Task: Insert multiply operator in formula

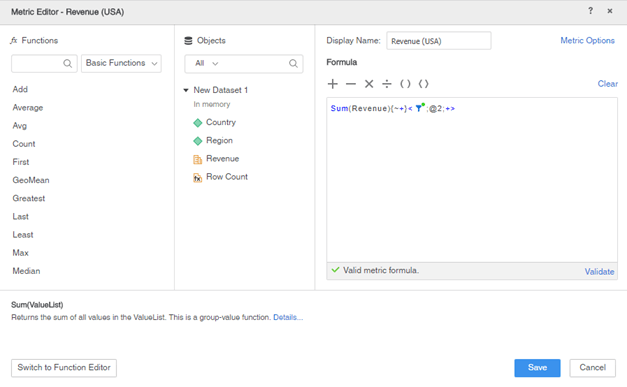Action: click(369, 84)
